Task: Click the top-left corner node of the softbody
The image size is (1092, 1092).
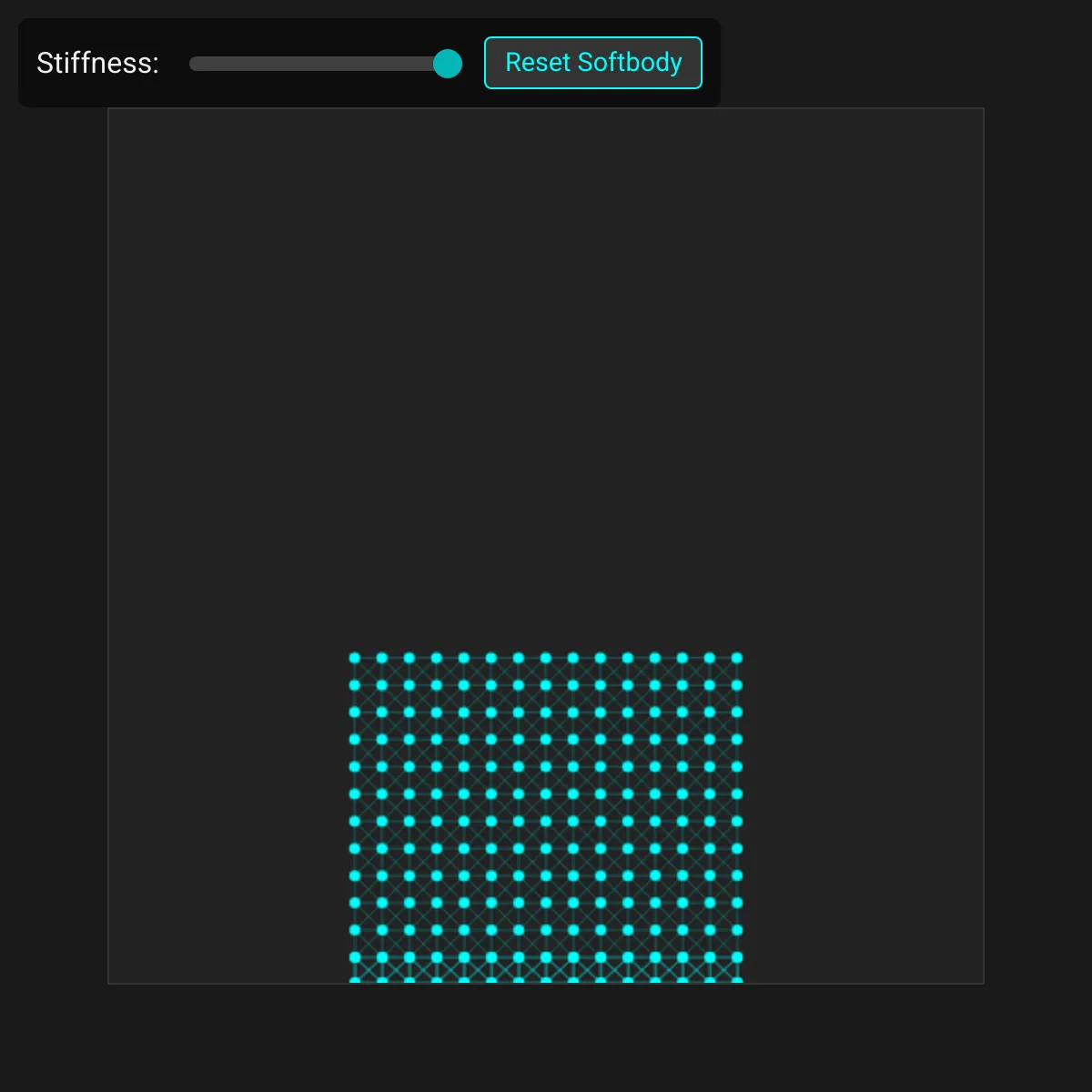Action: tap(355, 658)
